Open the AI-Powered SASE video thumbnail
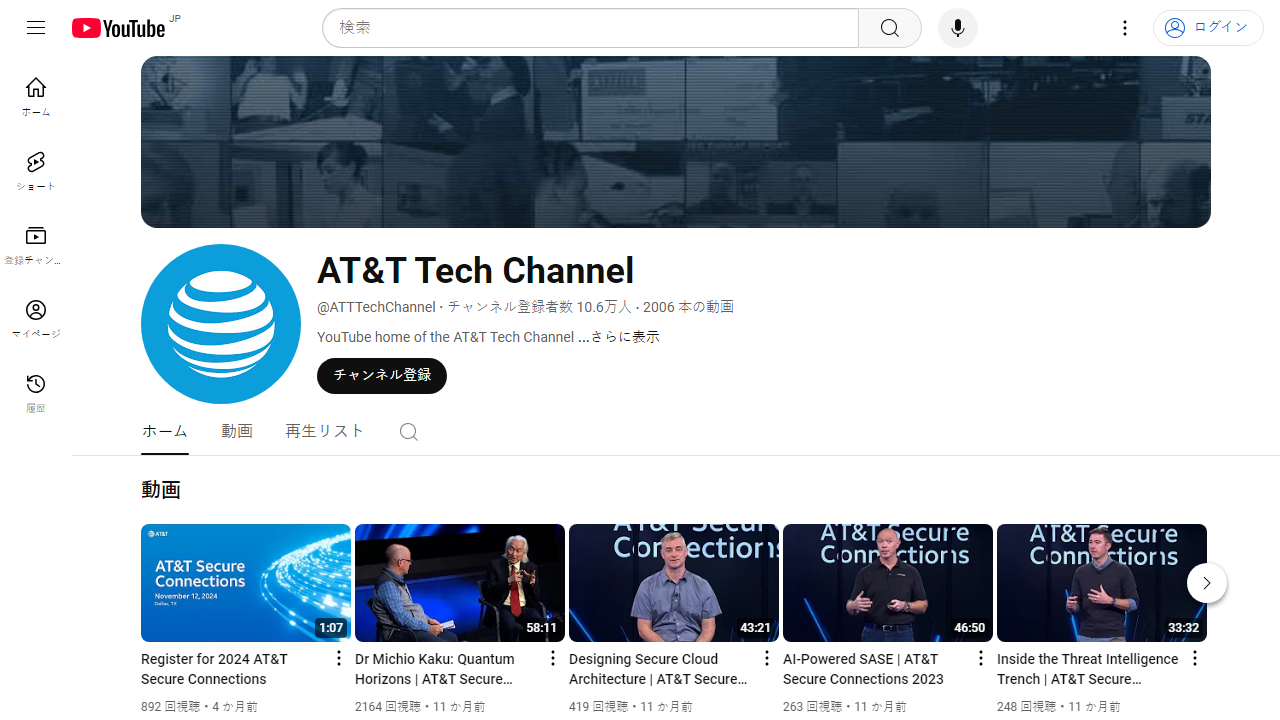 [x=888, y=583]
